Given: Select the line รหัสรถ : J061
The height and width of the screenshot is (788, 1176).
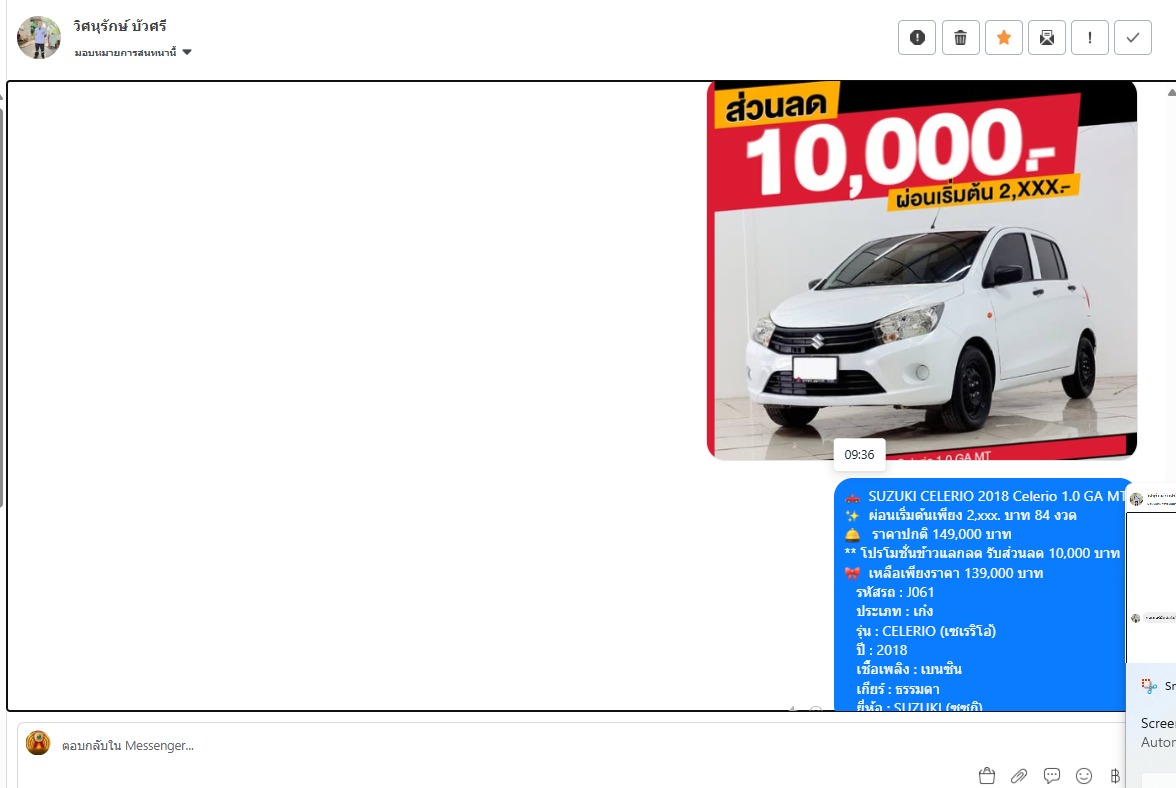Looking at the screenshot, I should coord(895,592).
